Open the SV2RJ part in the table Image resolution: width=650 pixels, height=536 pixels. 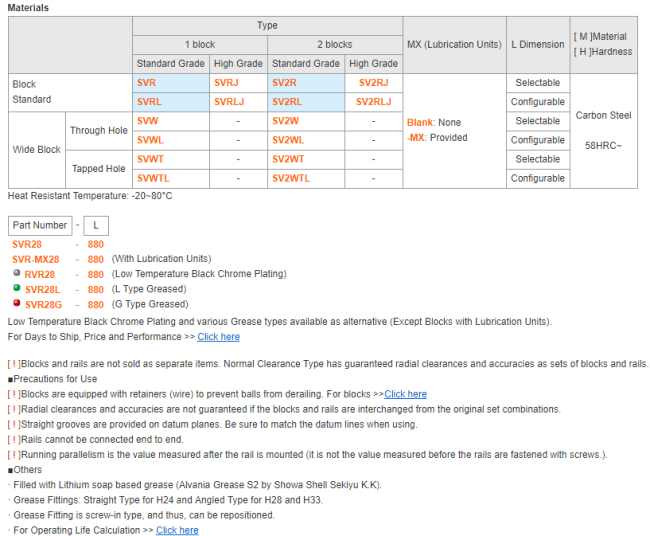tap(372, 83)
